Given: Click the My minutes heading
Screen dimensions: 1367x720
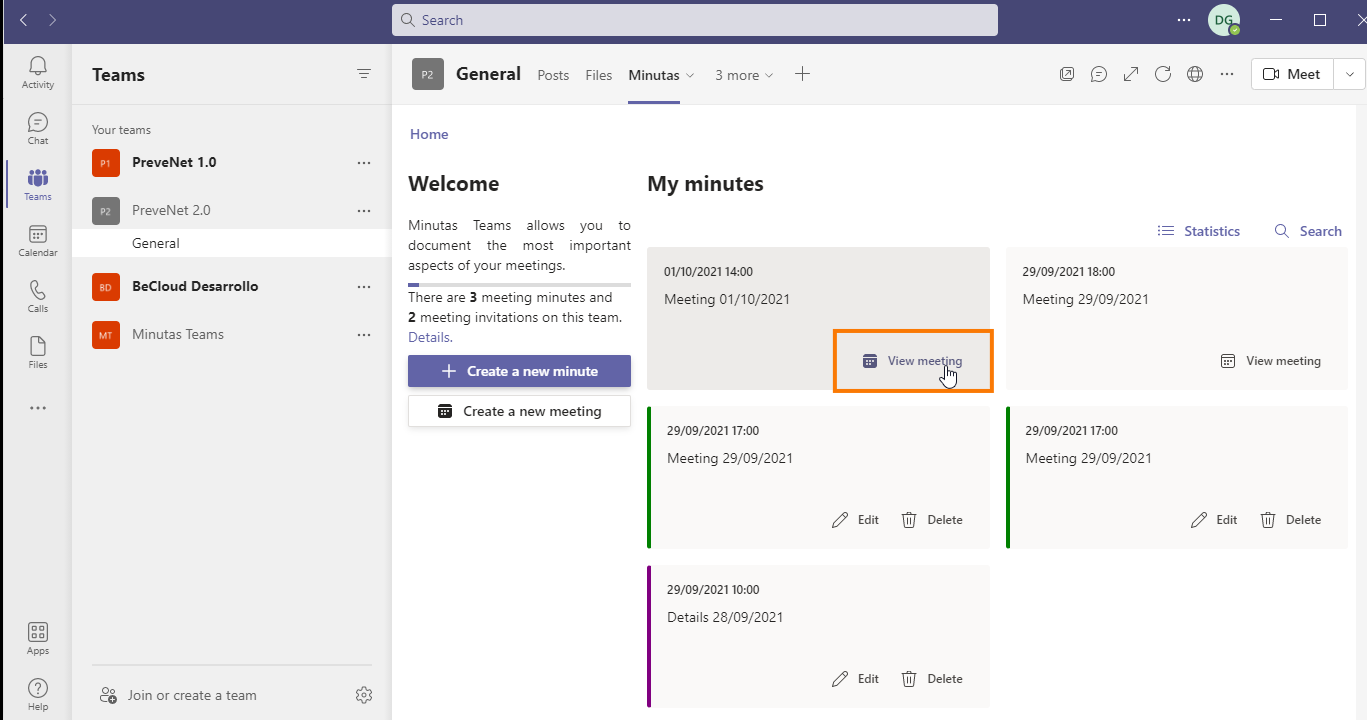Looking at the screenshot, I should point(705,184).
